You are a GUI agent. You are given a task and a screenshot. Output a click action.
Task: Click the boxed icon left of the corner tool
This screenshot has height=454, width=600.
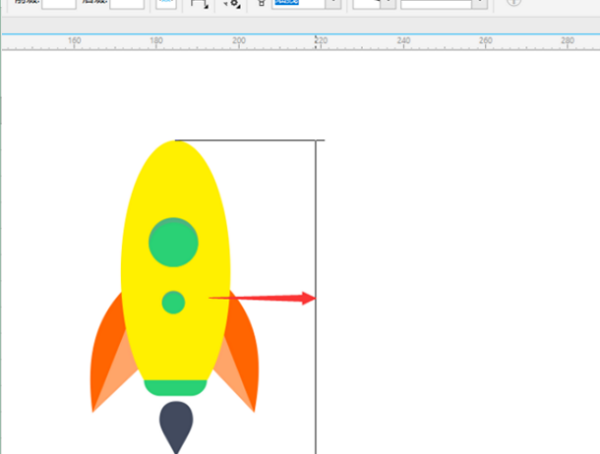[165, 4]
